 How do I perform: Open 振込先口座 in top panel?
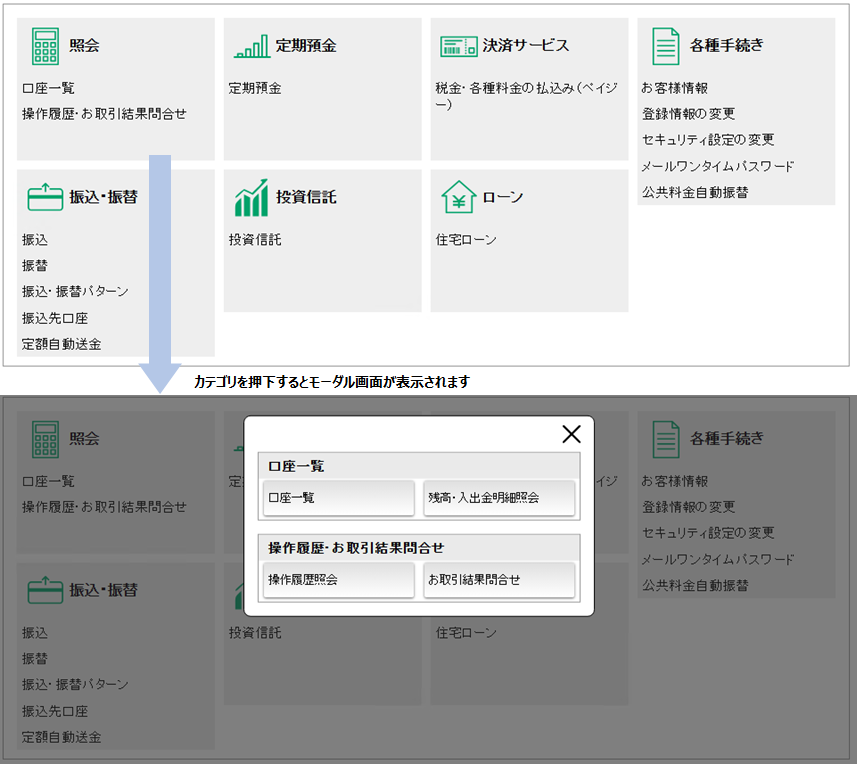point(55,318)
